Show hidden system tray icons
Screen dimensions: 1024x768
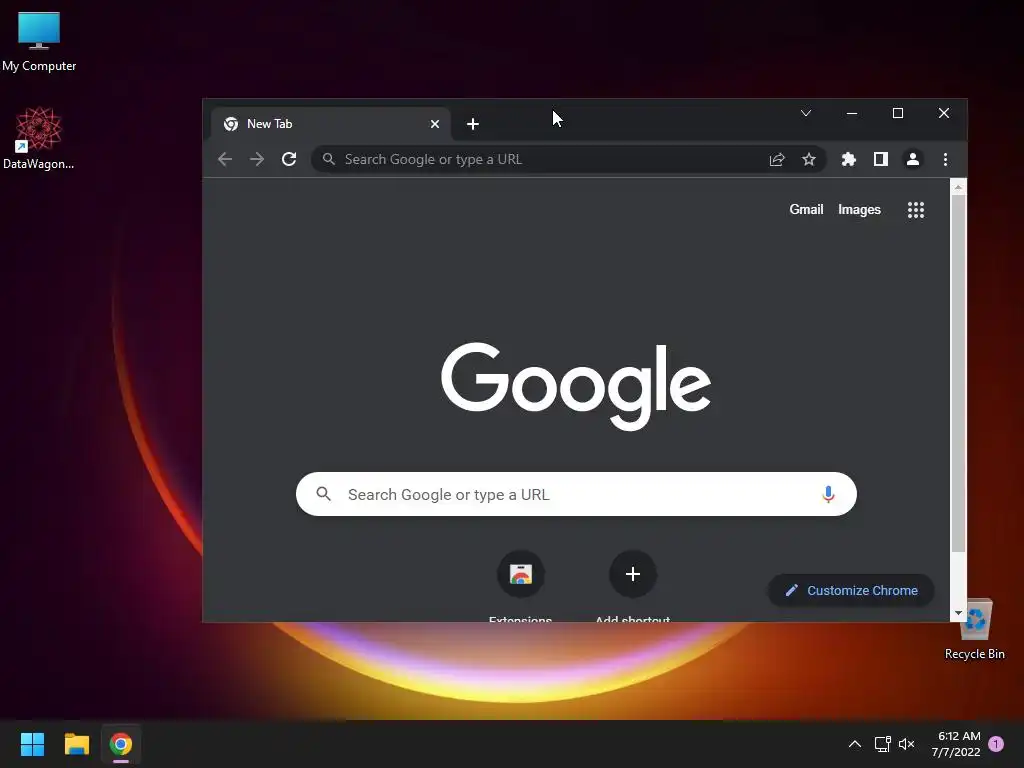[x=854, y=744]
